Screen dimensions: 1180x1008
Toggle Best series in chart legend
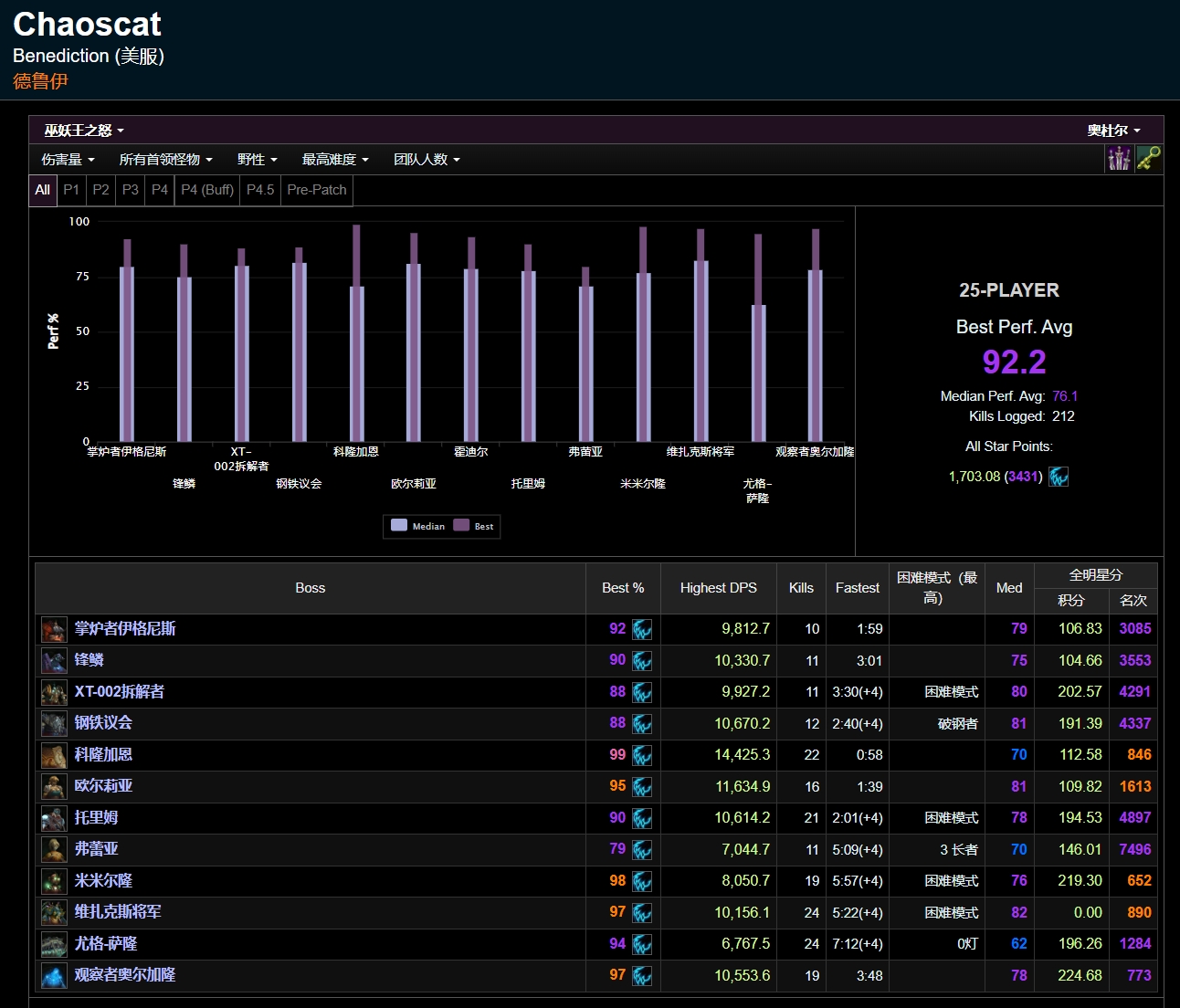(x=473, y=526)
